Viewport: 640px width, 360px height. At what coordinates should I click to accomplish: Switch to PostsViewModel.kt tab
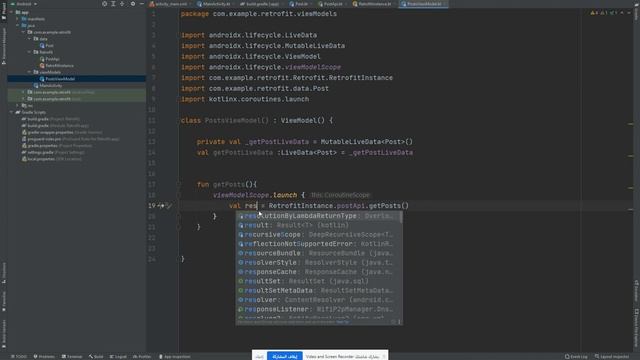point(424,4)
